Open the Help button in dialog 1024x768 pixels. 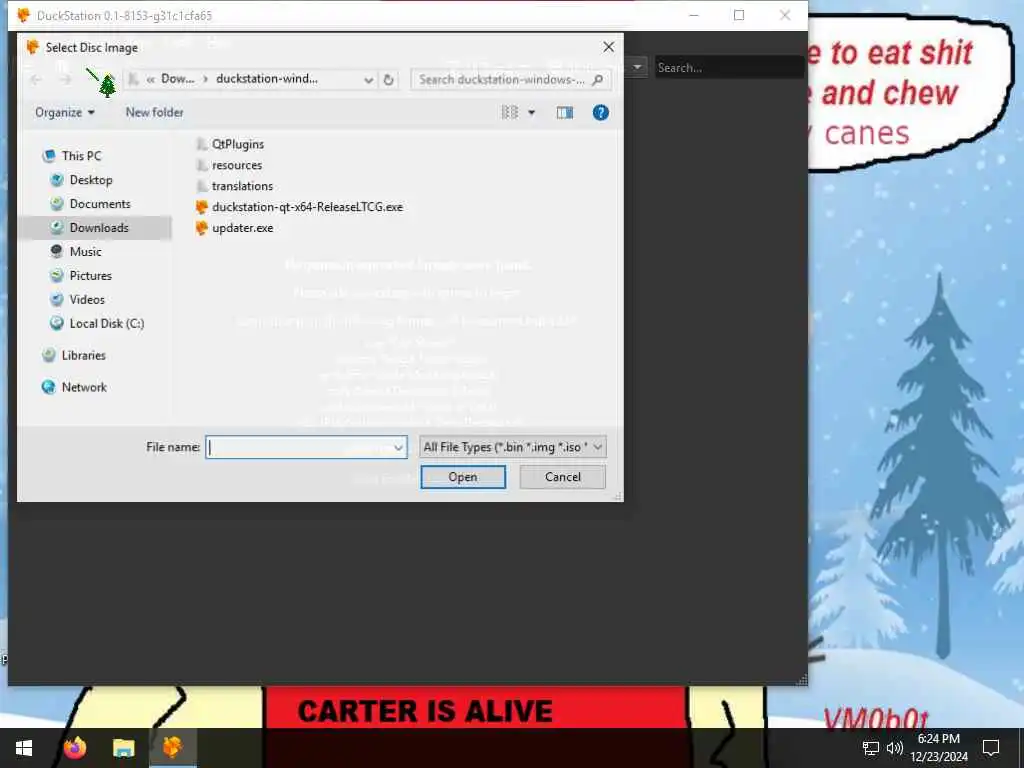600,113
